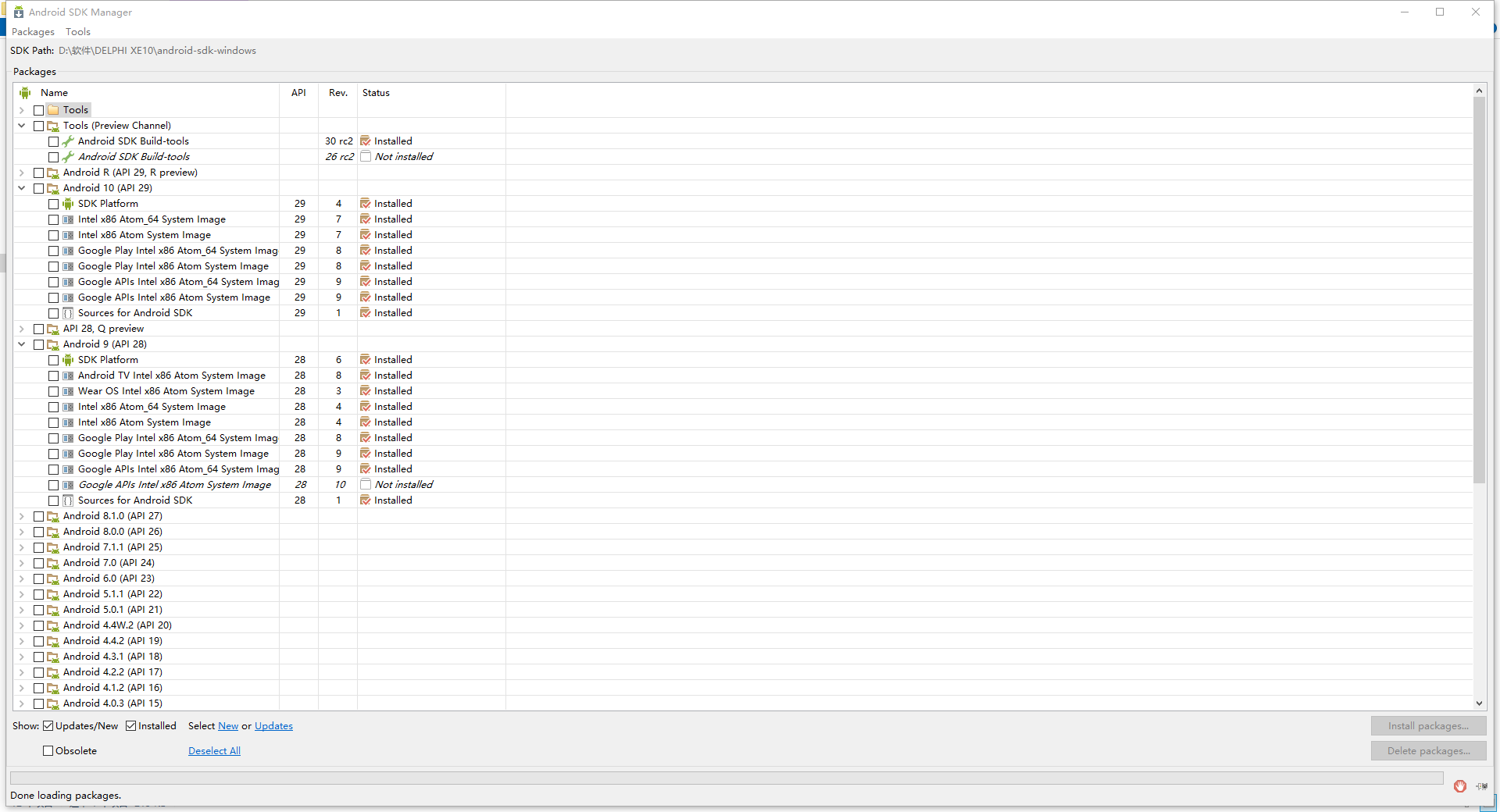The width and height of the screenshot is (1500, 812).
Task: Click the Android 4.0.3 (API 15) folder icon
Action: pos(53,703)
